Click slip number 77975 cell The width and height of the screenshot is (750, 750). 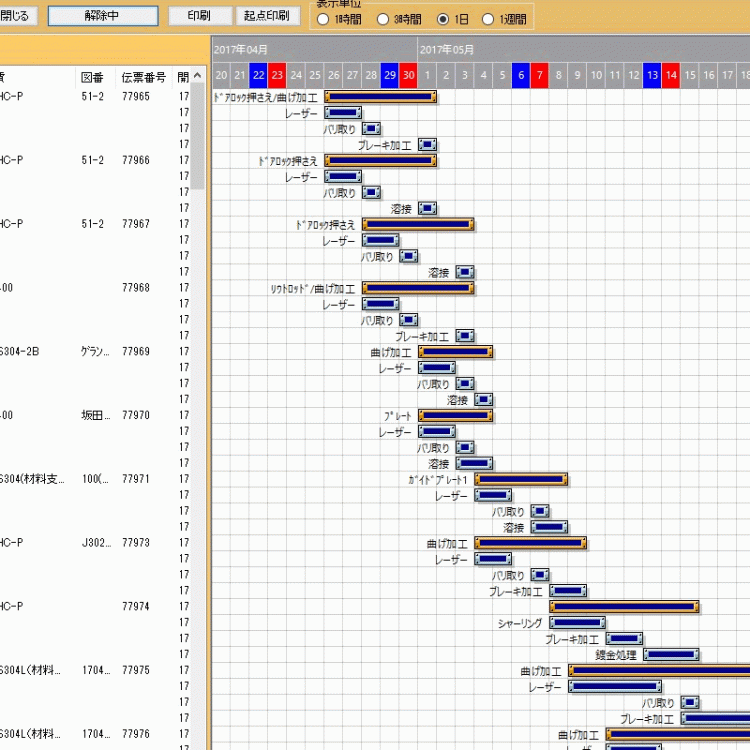coord(136,670)
